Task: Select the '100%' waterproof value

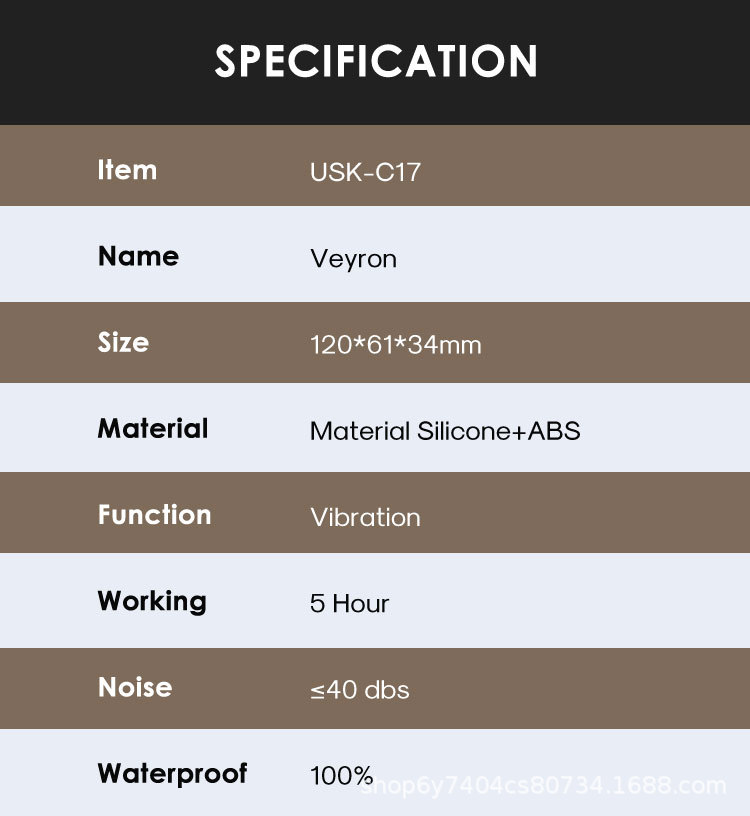Action: (341, 775)
